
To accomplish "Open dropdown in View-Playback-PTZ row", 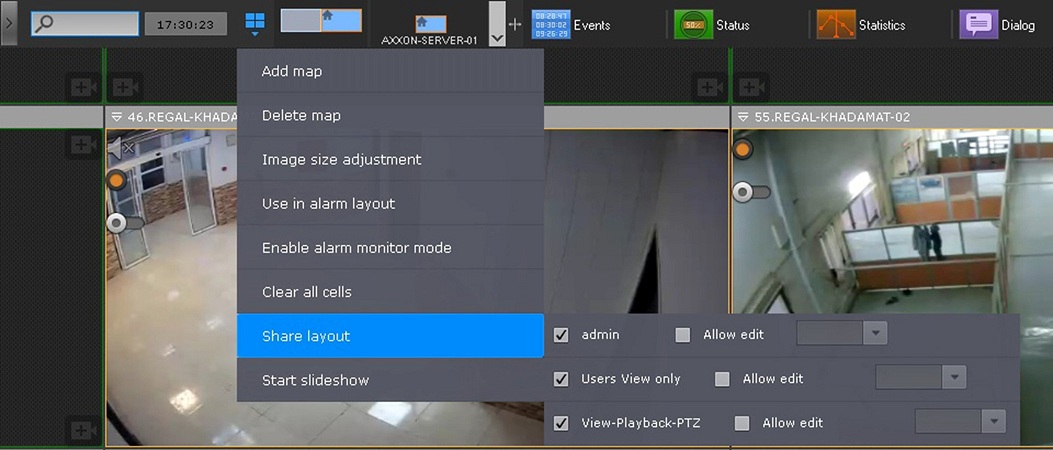I will pyautogui.click(x=993, y=422).
